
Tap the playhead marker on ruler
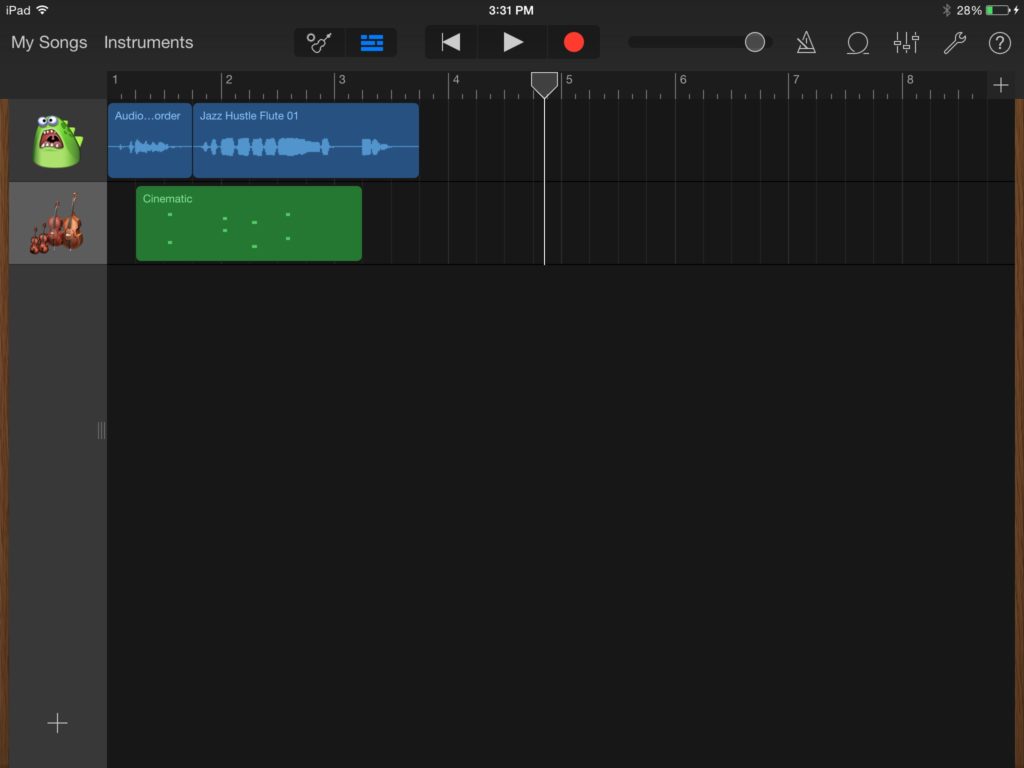point(544,84)
